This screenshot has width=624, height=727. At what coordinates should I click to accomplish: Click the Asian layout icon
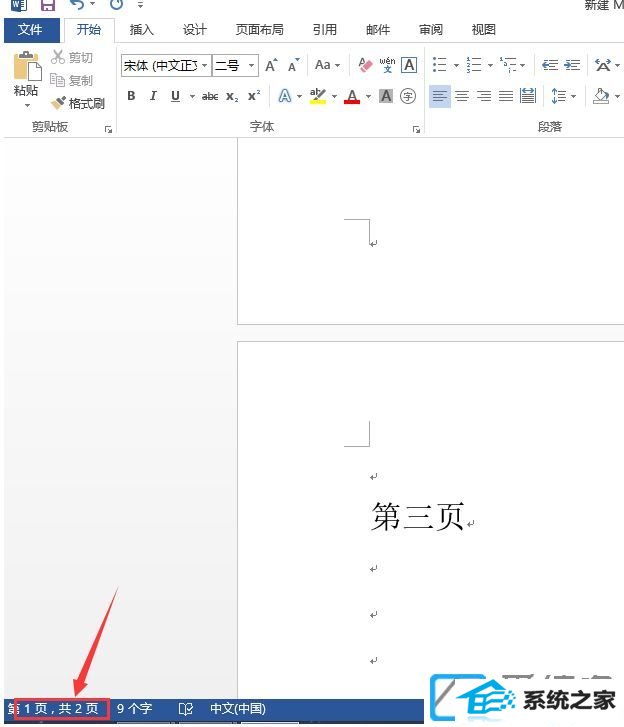tap(603, 65)
